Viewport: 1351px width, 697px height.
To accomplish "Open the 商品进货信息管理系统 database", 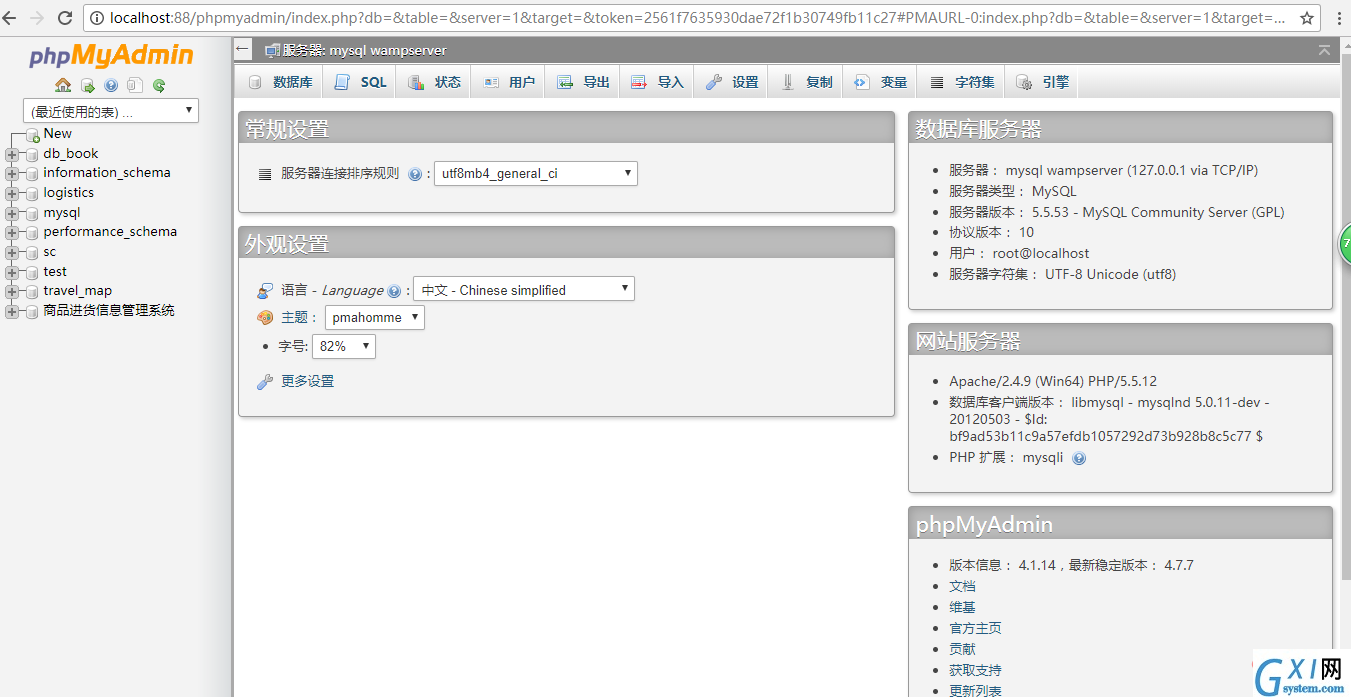I will coord(109,311).
